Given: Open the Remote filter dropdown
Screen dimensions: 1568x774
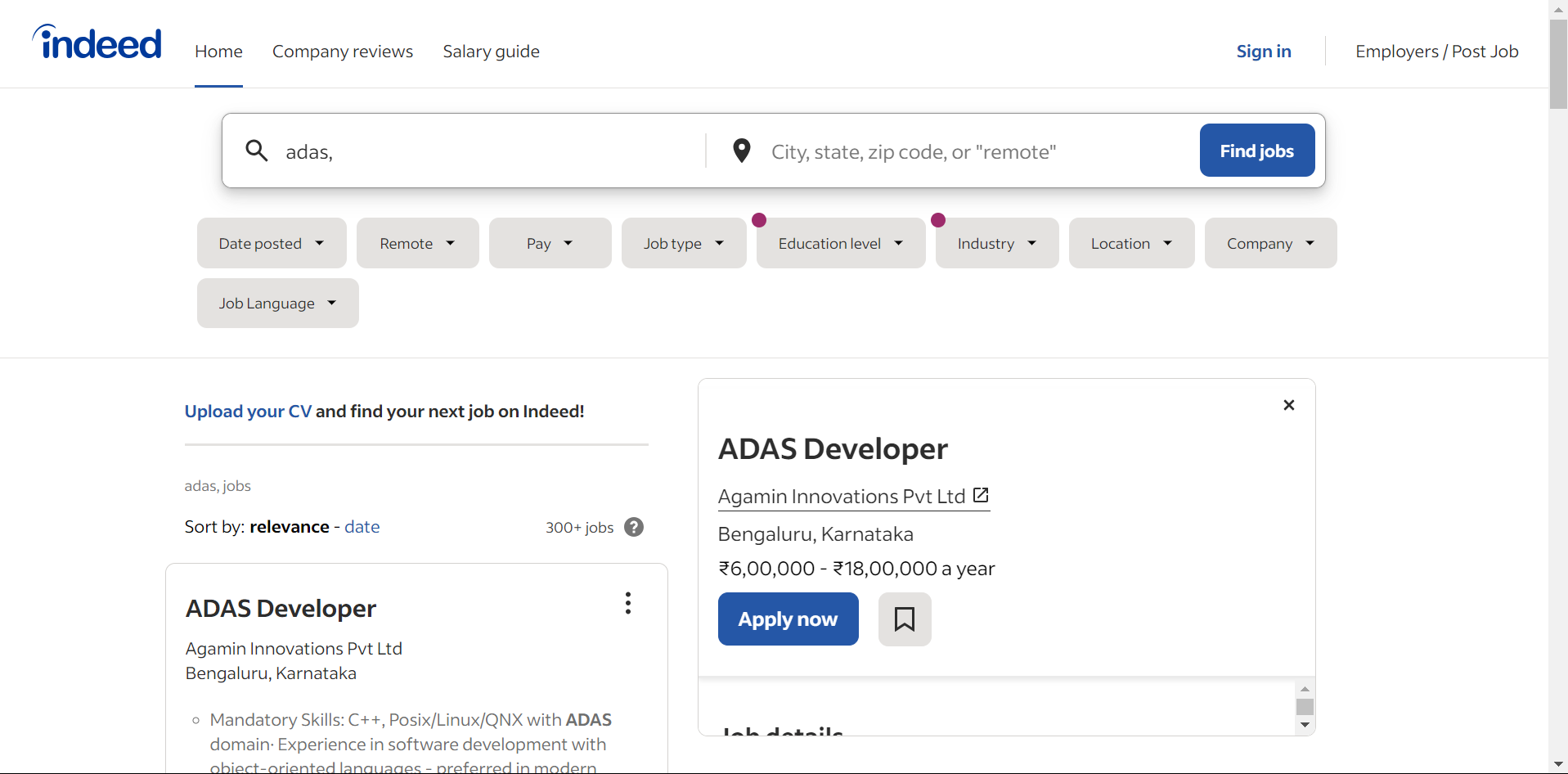Looking at the screenshot, I should point(417,244).
